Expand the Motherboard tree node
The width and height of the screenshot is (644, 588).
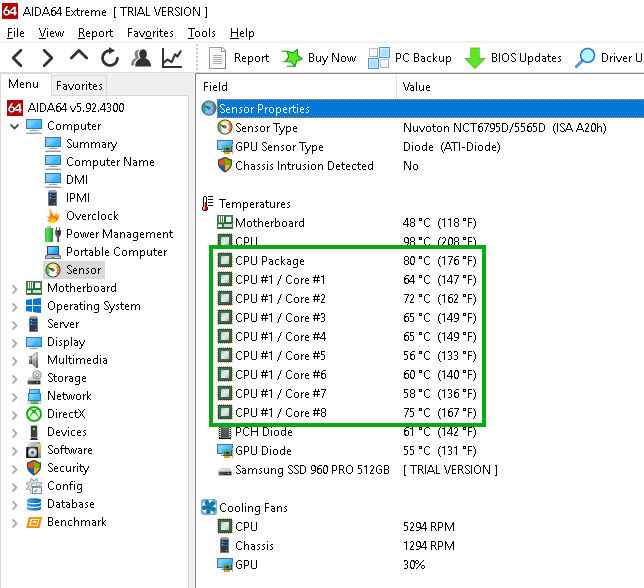point(14,289)
